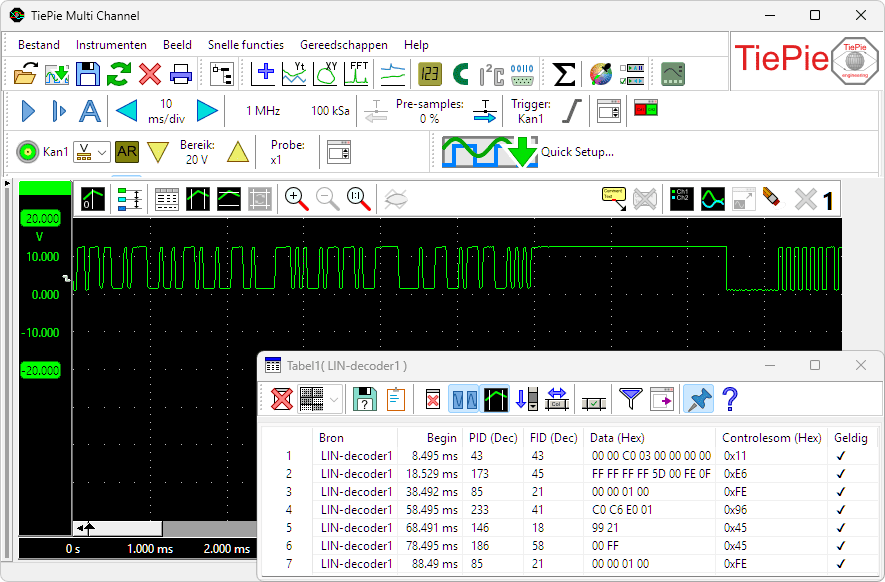Click Pre-samples 0 % setting
885x582 pixels.
(430, 111)
